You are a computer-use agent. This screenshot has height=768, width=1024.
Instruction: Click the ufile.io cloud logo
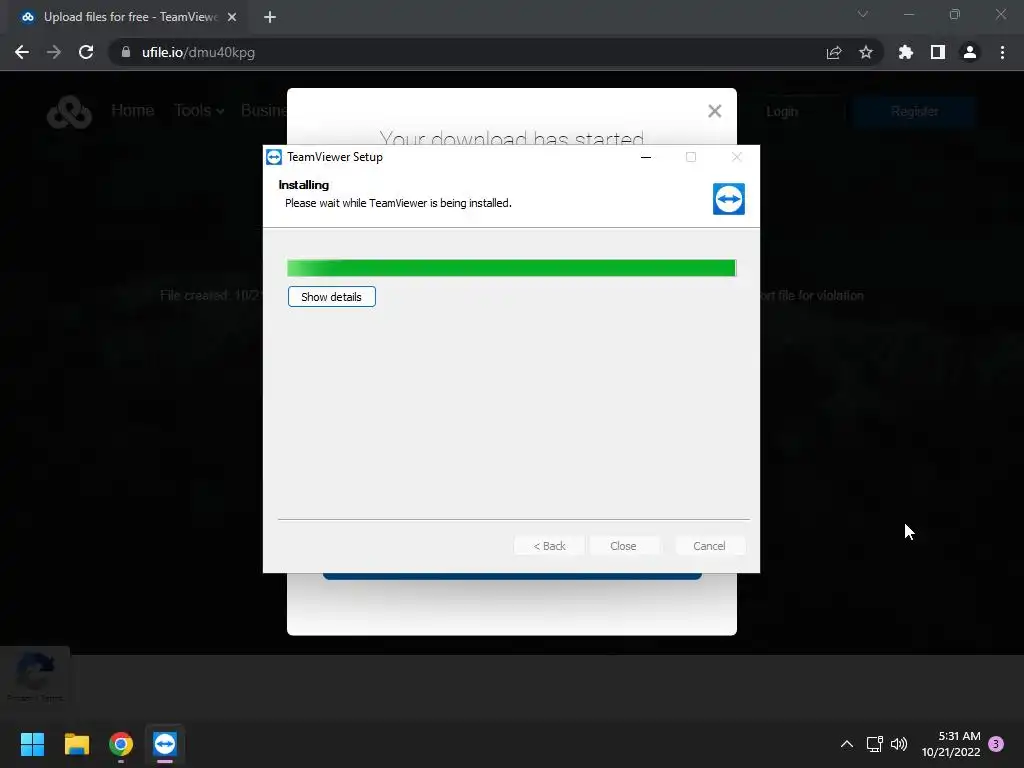(69, 112)
